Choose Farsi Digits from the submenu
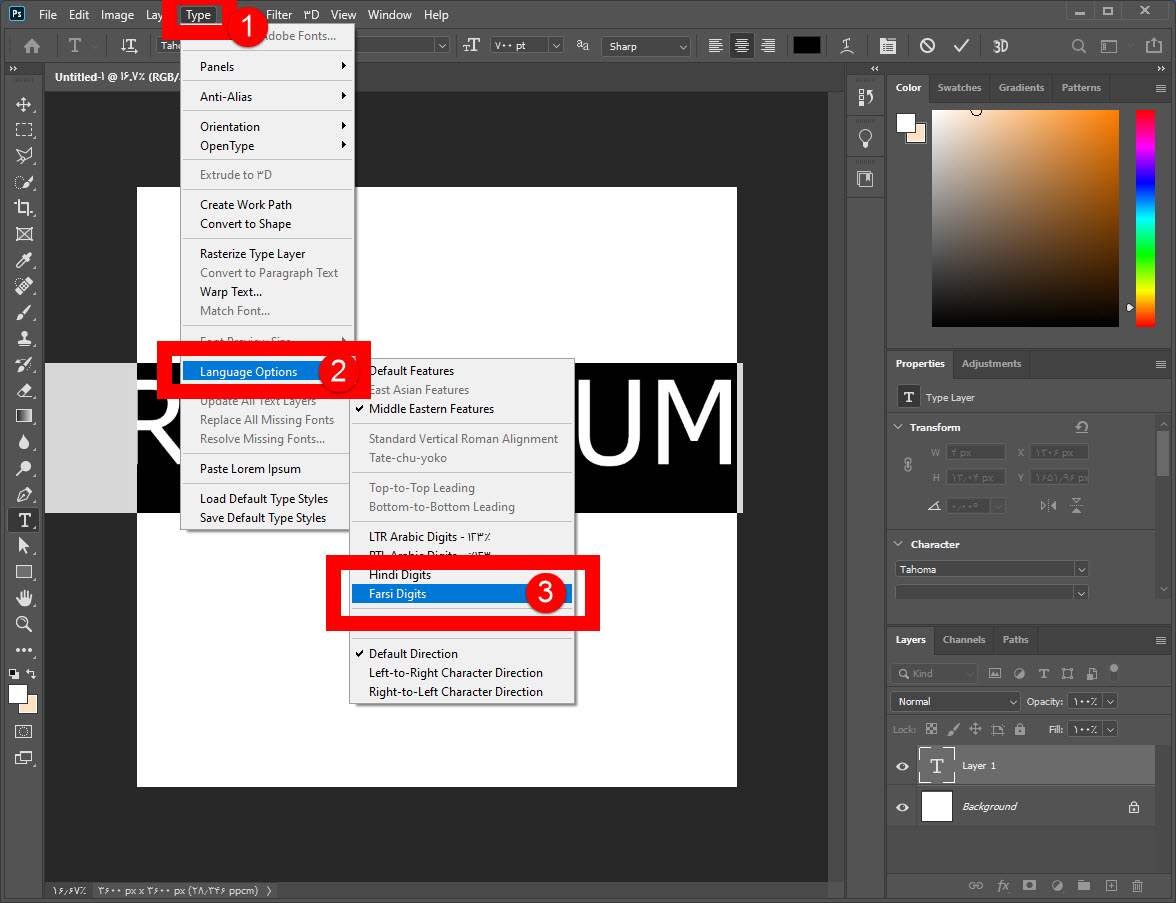The height and width of the screenshot is (903, 1176). (x=397, y=594)
